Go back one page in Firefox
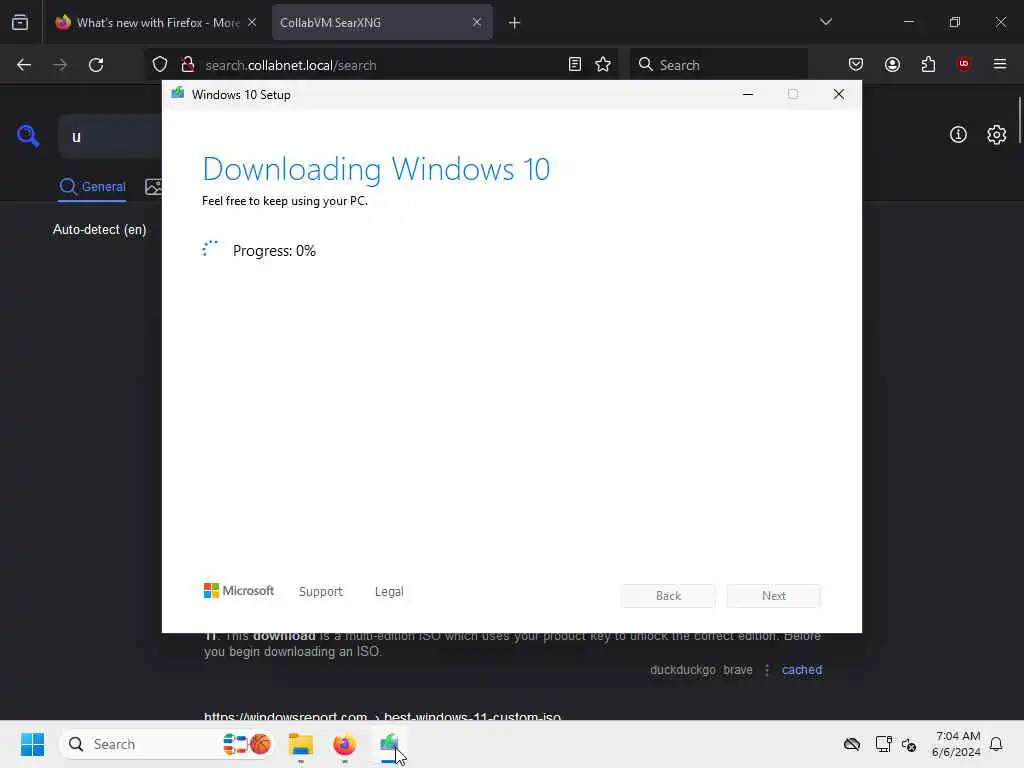 pos(24,65)
